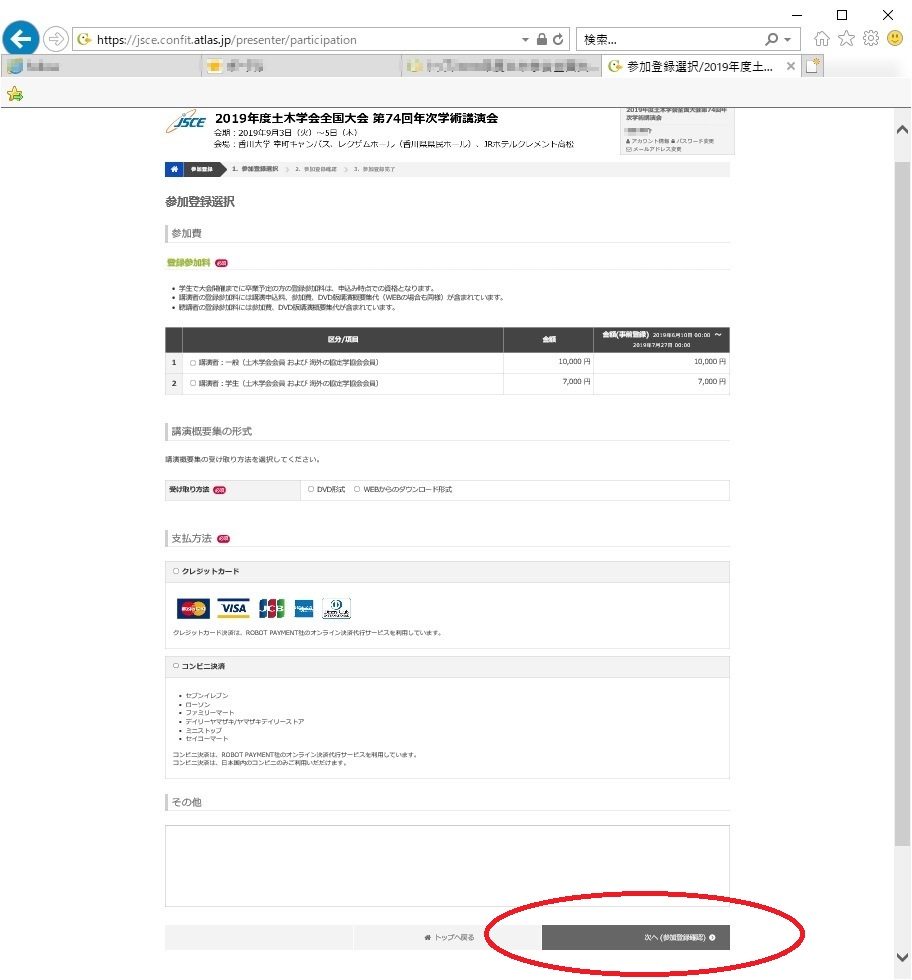Expand the search provider dropdown arrow
912x980 pixels.
[x=788, y=40]
